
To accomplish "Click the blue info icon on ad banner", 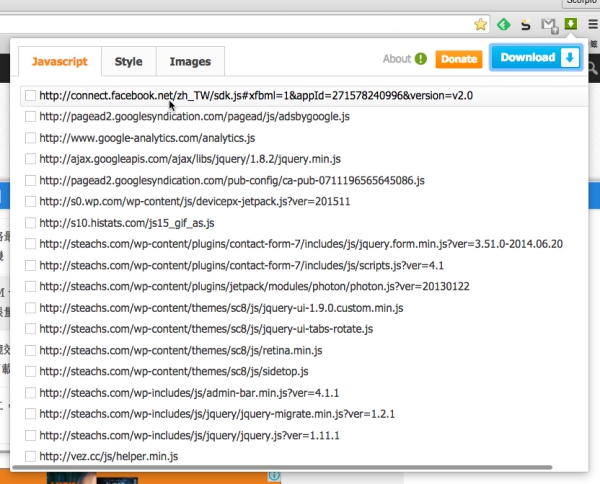I will tap(274, 476).
